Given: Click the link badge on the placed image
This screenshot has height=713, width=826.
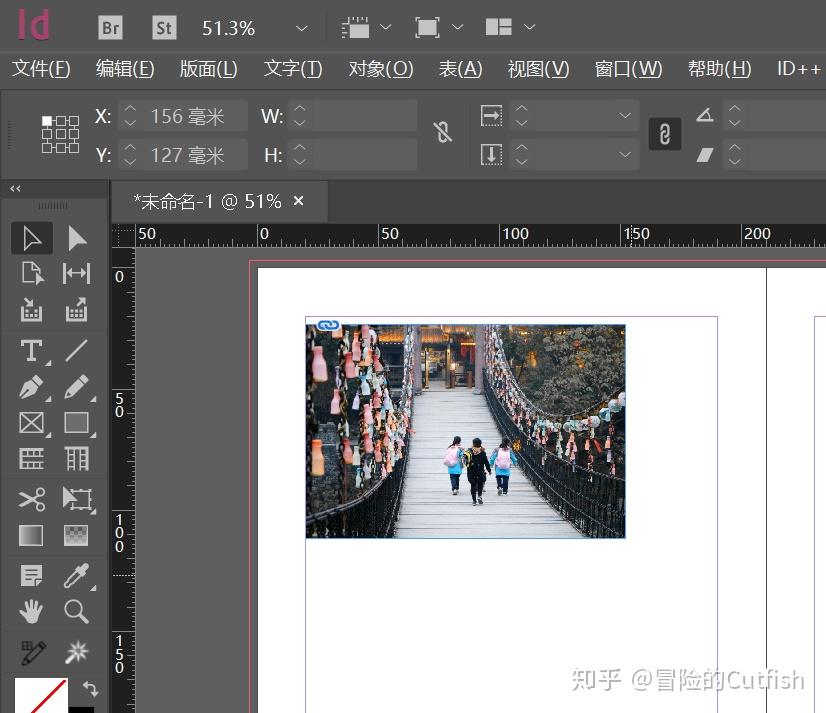Looking at the screenshot, I should coord(327,325).
